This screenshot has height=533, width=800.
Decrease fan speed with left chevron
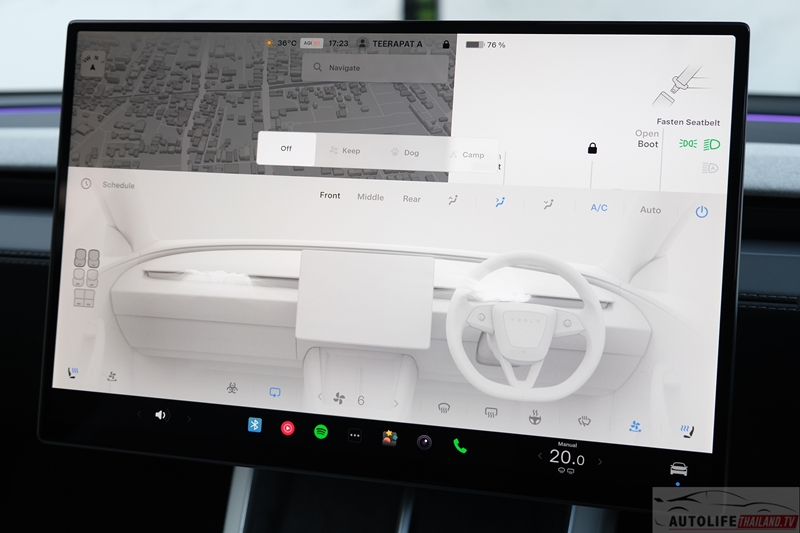pos(321,397)
